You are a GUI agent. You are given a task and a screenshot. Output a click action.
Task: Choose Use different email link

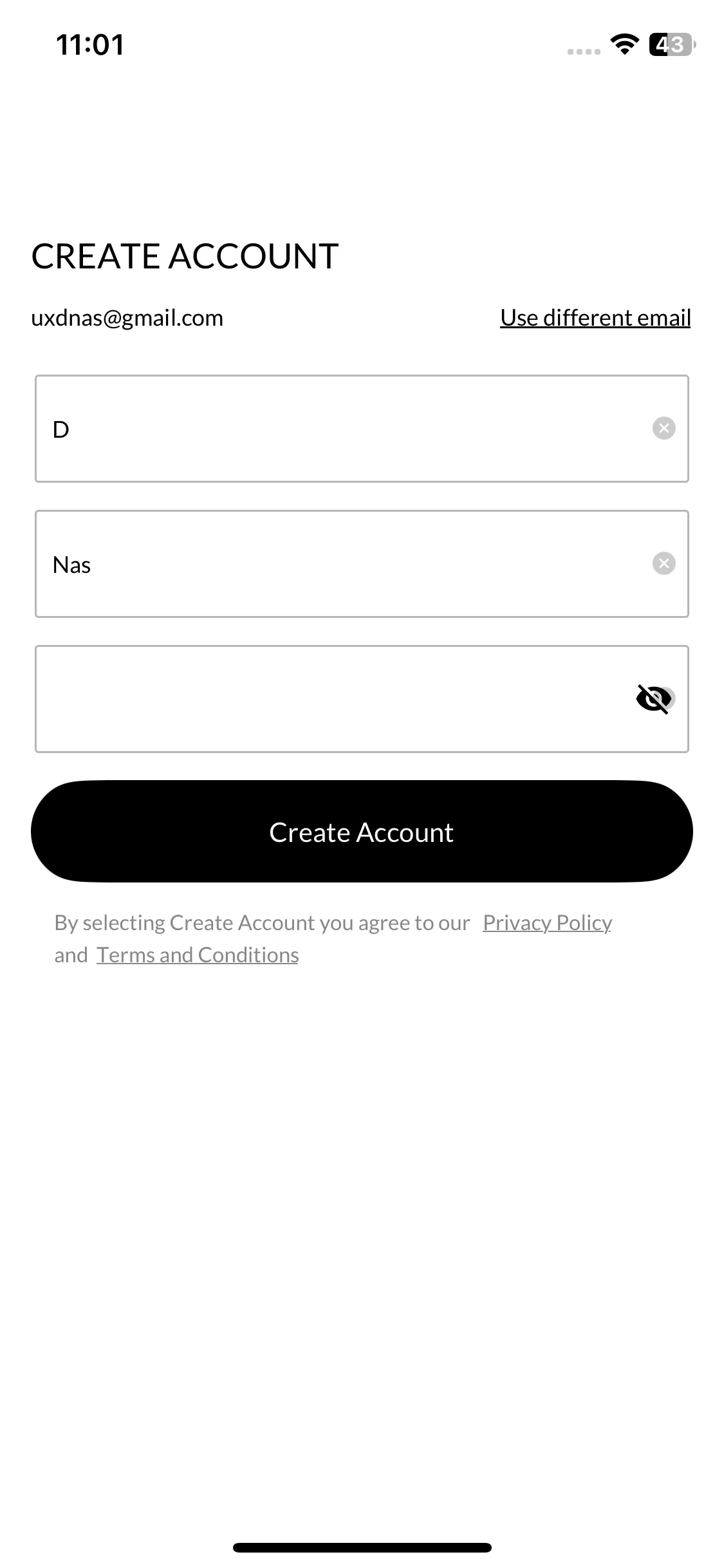pyautogui.click(x=595, y=317)
